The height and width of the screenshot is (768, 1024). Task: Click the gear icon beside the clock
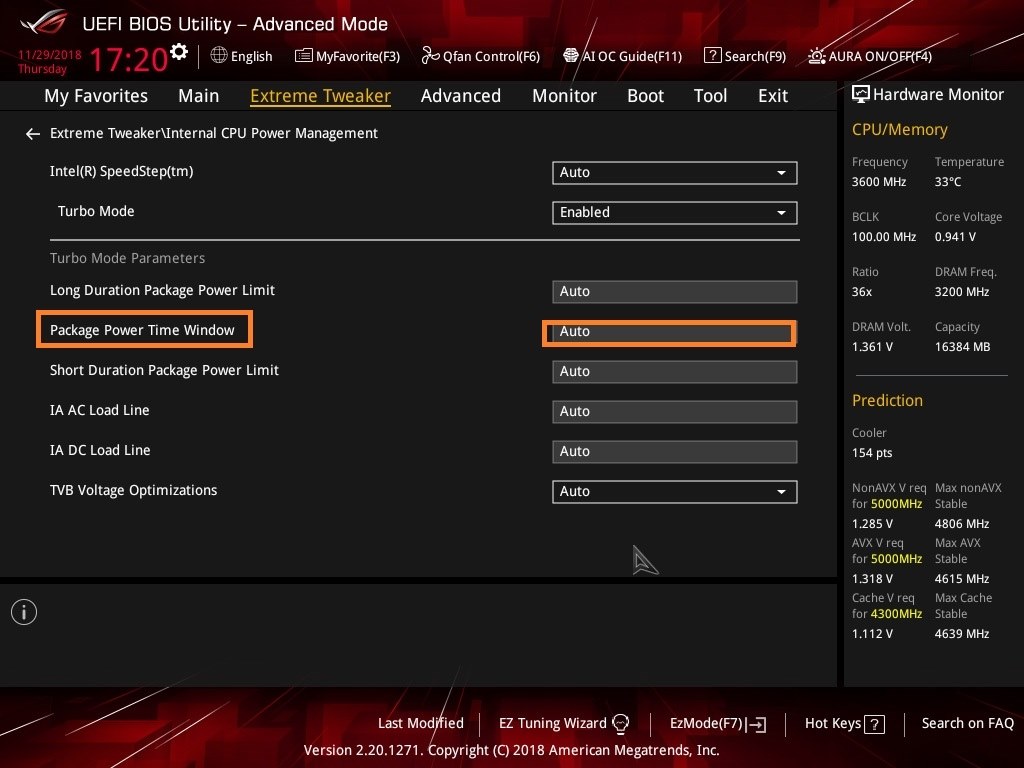(x=178, y=52)
